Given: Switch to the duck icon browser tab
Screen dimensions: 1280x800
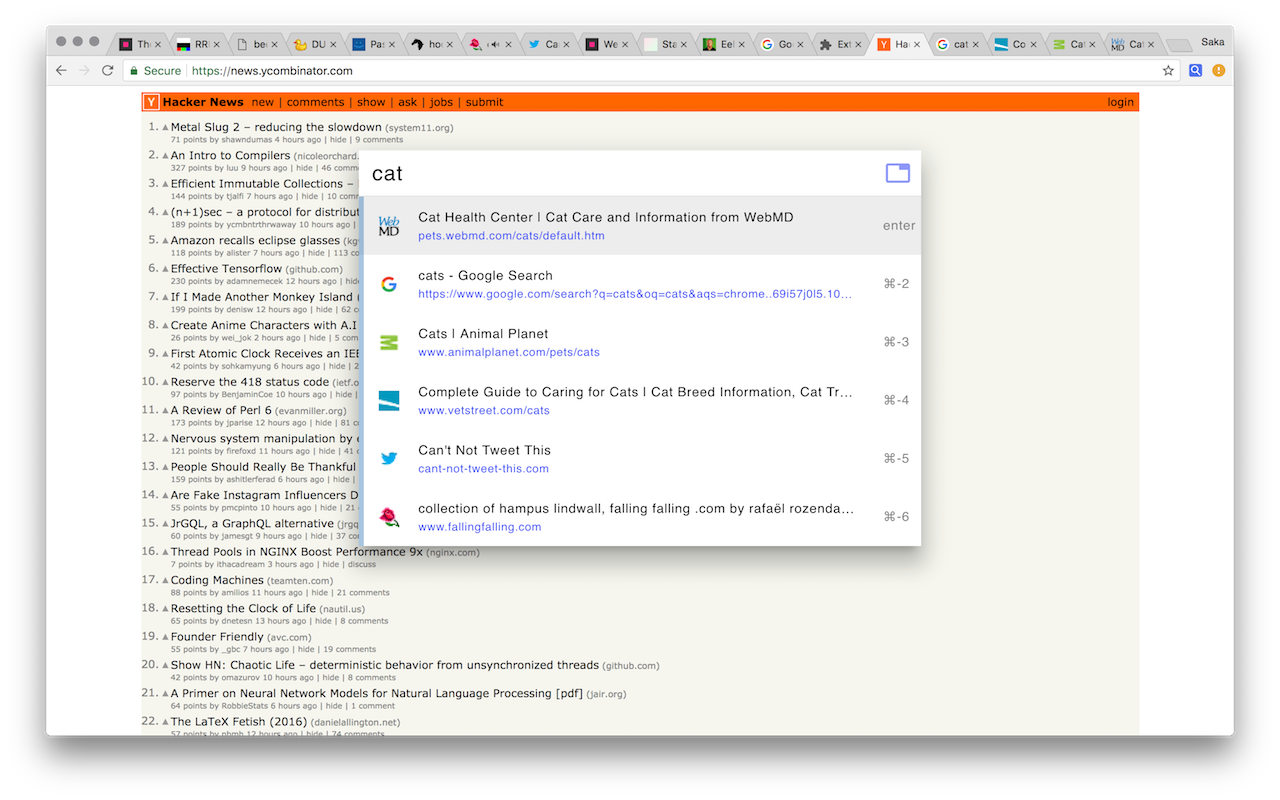Looking at the screenshot, I should click(314, 44).
